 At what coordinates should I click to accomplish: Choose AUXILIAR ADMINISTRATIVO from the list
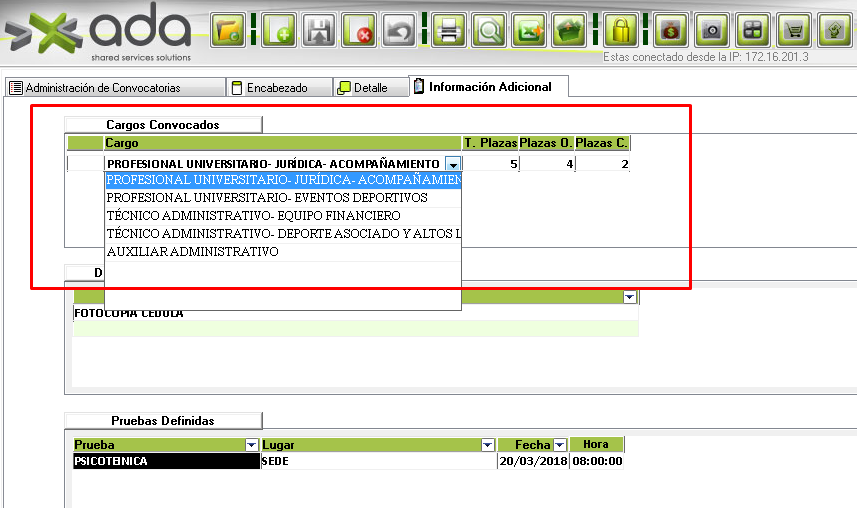click(x=192, y=252)
